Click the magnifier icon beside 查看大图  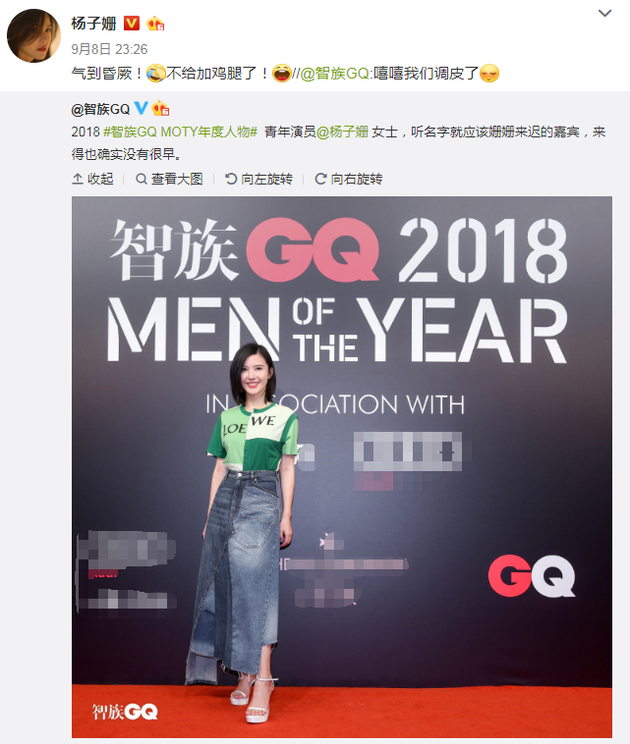(x=141, y=179)
